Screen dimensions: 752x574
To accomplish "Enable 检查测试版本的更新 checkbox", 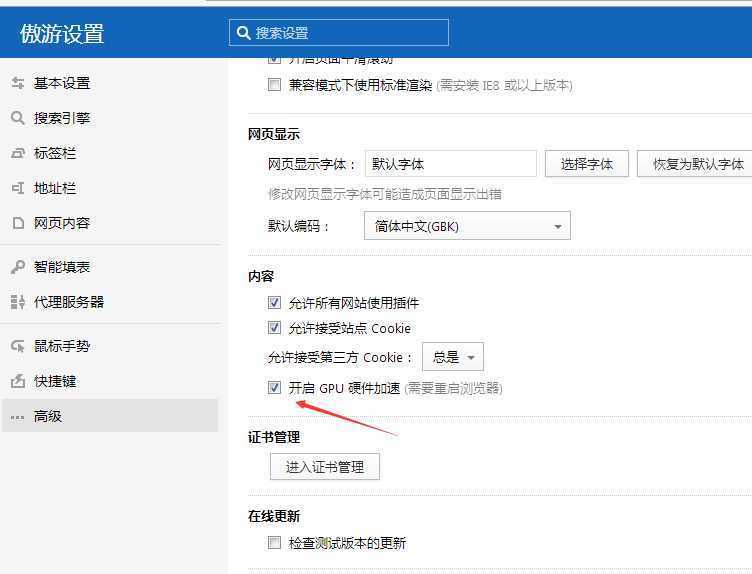I will pos(274,543).
